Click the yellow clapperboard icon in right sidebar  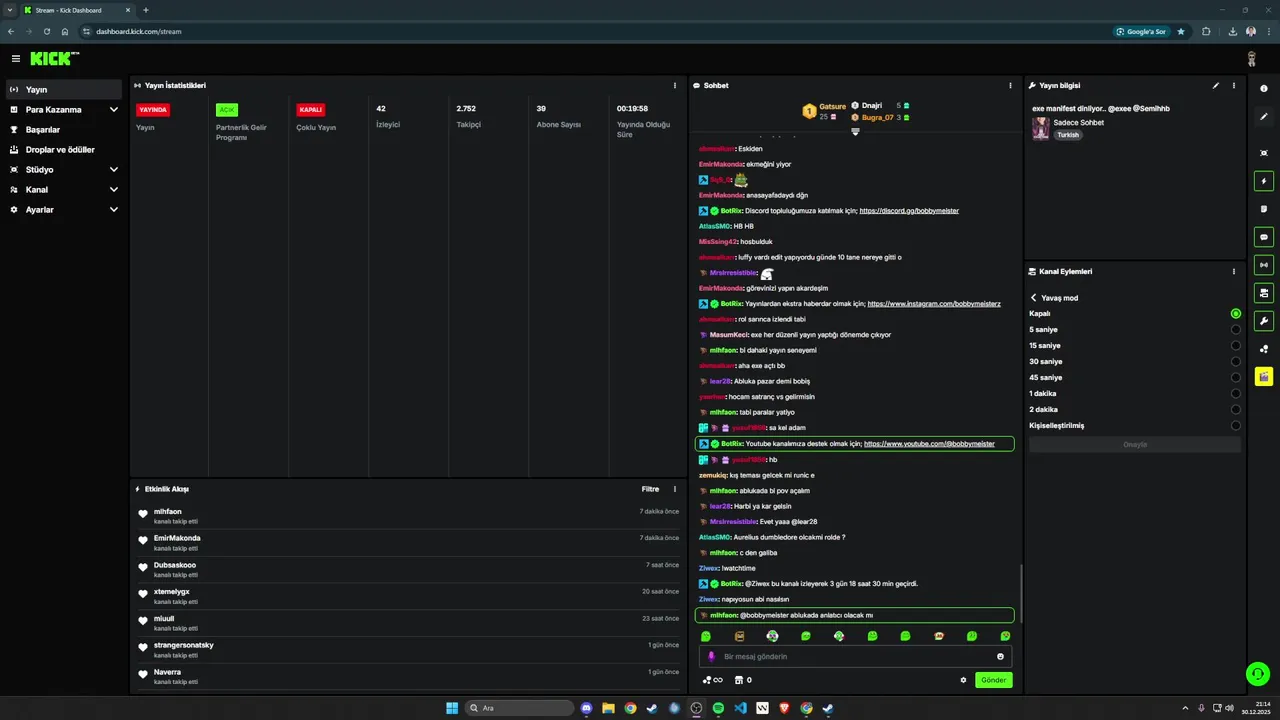[1264, 377]
